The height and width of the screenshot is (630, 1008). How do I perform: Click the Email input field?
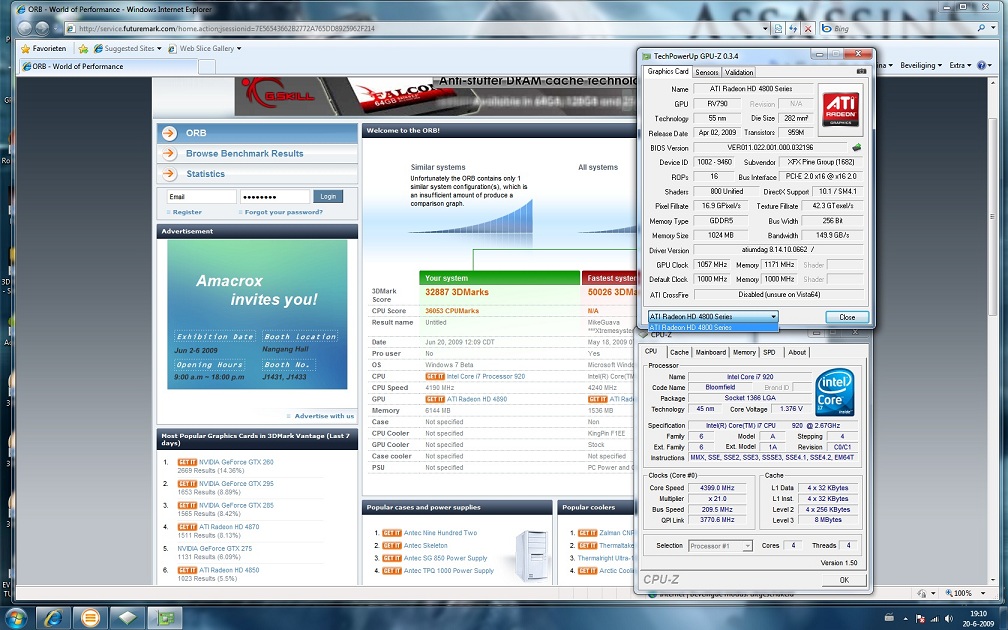[201, 197]
